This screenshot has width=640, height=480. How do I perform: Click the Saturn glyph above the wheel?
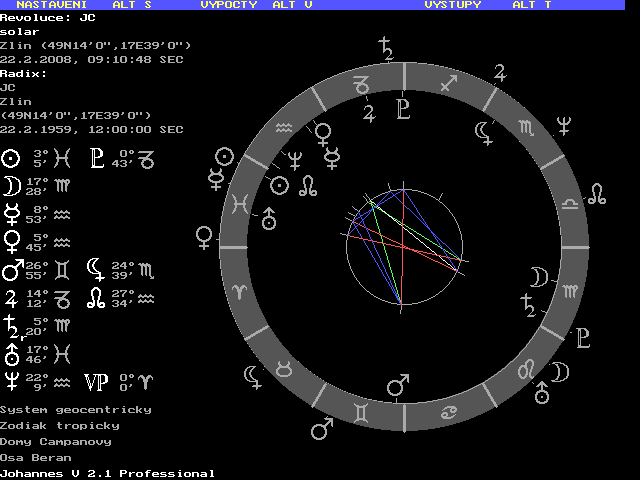tap(385, 46)
